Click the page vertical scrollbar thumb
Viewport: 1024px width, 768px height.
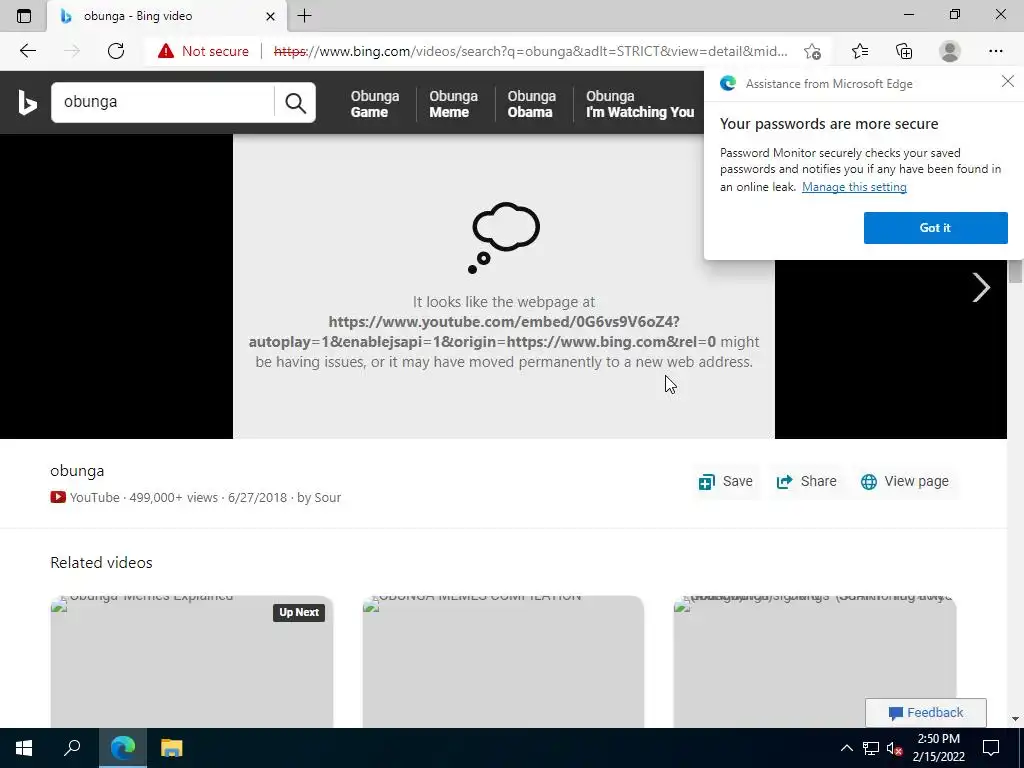1015,270
